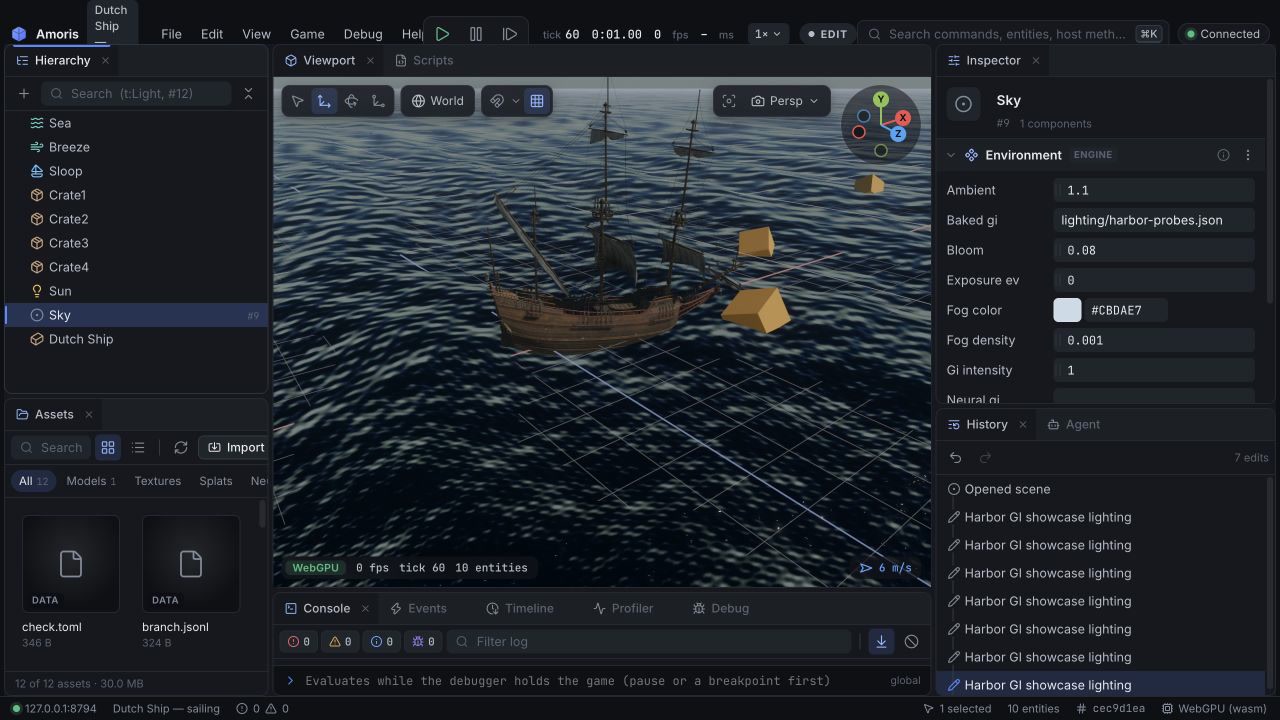Filter assets by Models

(x=91, y=481)
